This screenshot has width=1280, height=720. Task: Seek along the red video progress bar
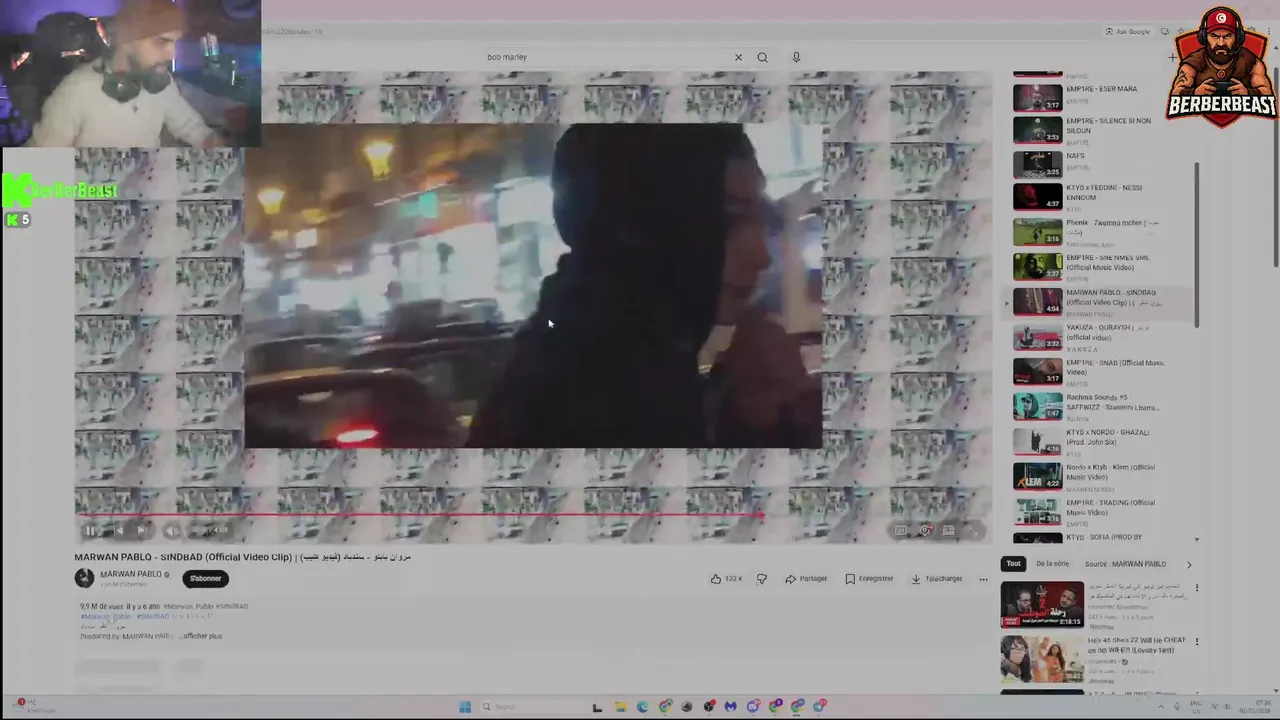[420, 516]
